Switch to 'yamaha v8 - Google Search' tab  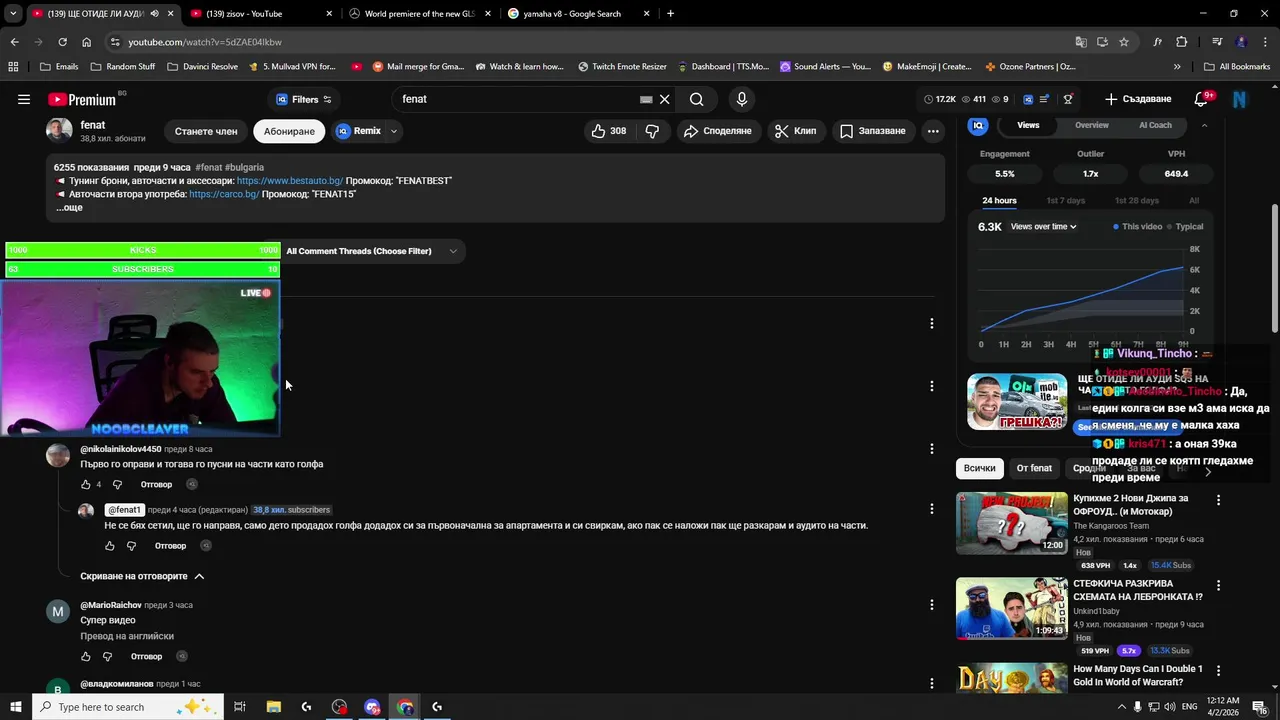[578, 14]
